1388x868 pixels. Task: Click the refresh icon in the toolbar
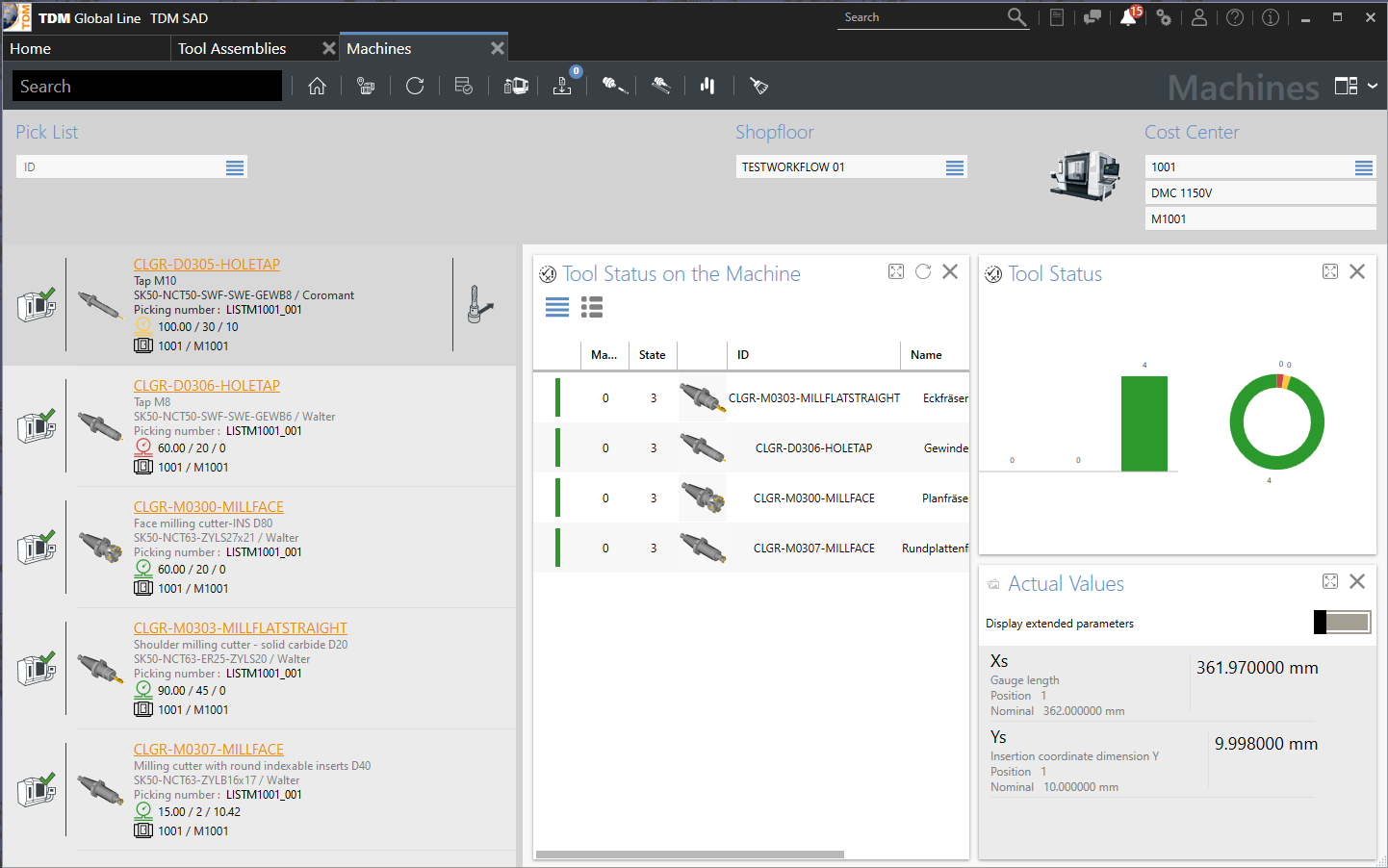pyautogui.click(x=415, y=87)
